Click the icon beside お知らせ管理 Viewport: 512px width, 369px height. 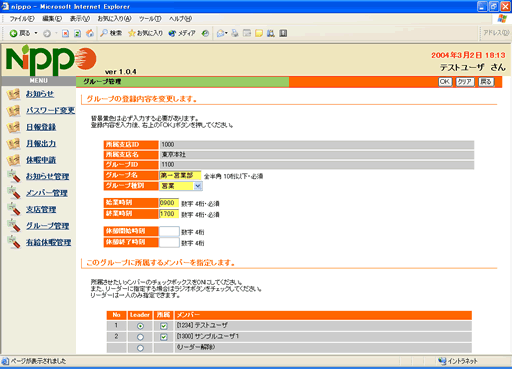(x=14, y=176)
